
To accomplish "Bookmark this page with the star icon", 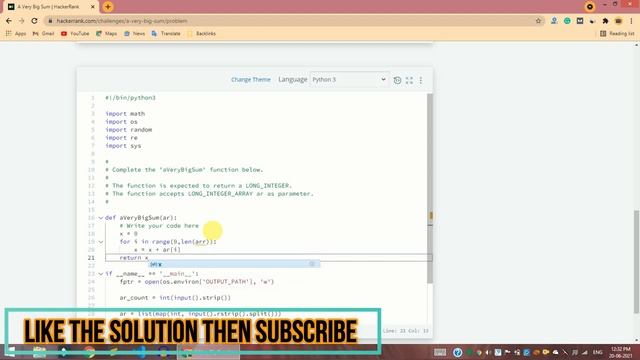I will pos(538,21).
